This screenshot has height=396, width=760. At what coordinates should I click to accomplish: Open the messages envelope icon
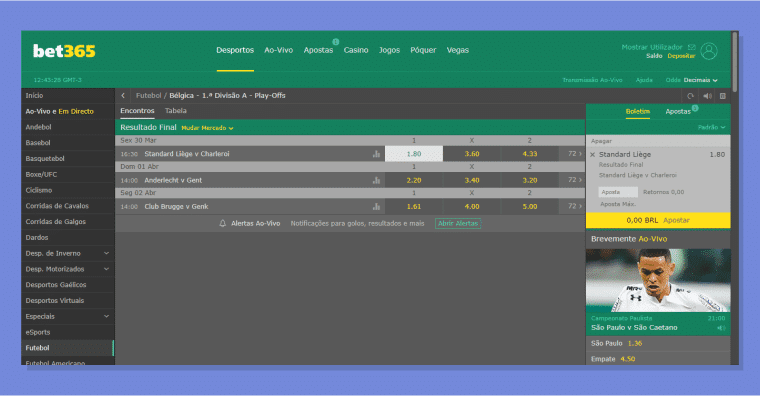[692, 47]
